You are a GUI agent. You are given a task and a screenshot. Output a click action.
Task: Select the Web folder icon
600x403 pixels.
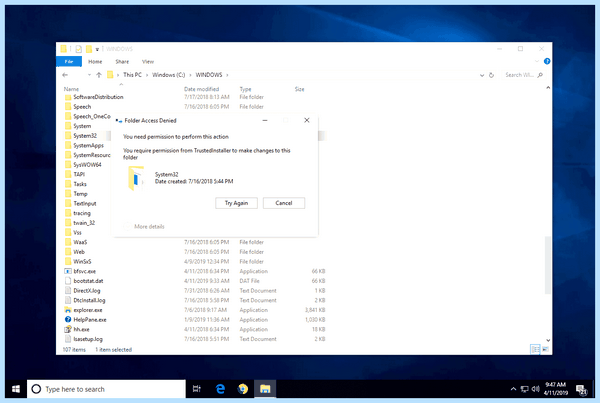point(68,252)
